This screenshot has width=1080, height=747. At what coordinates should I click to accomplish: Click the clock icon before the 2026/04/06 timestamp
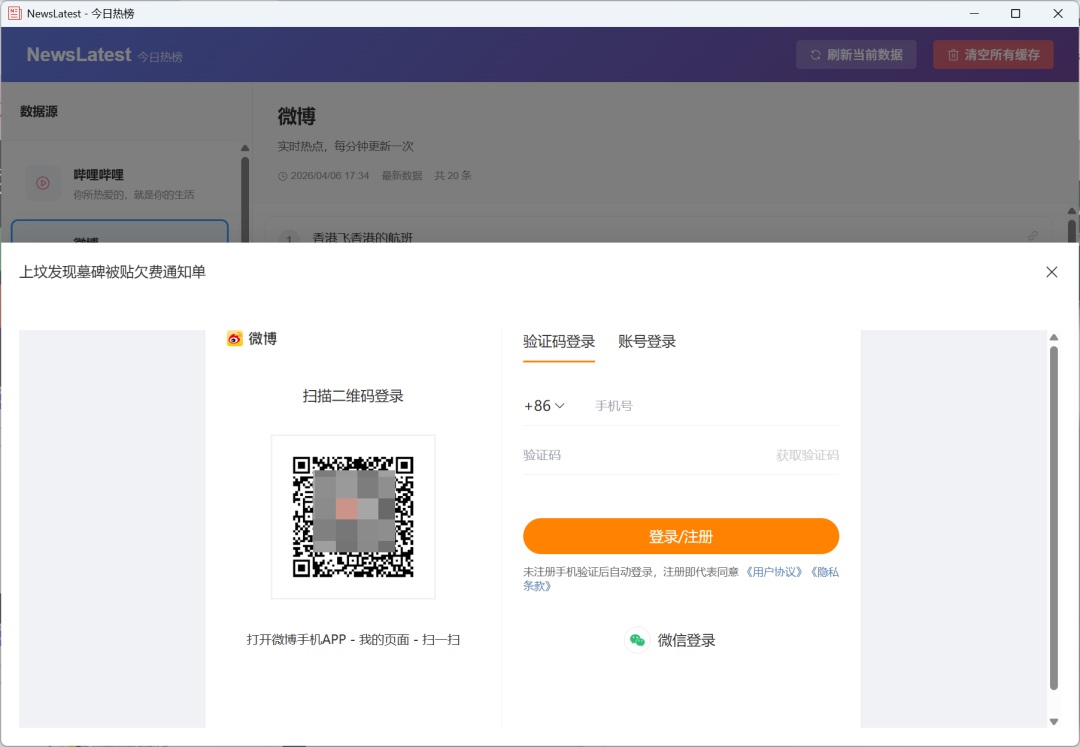click(281, 175)
